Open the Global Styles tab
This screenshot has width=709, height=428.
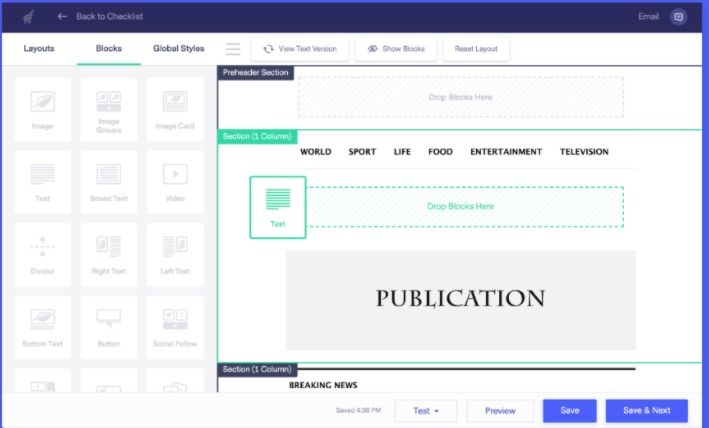pyautogui.click(x=179, y=48)
